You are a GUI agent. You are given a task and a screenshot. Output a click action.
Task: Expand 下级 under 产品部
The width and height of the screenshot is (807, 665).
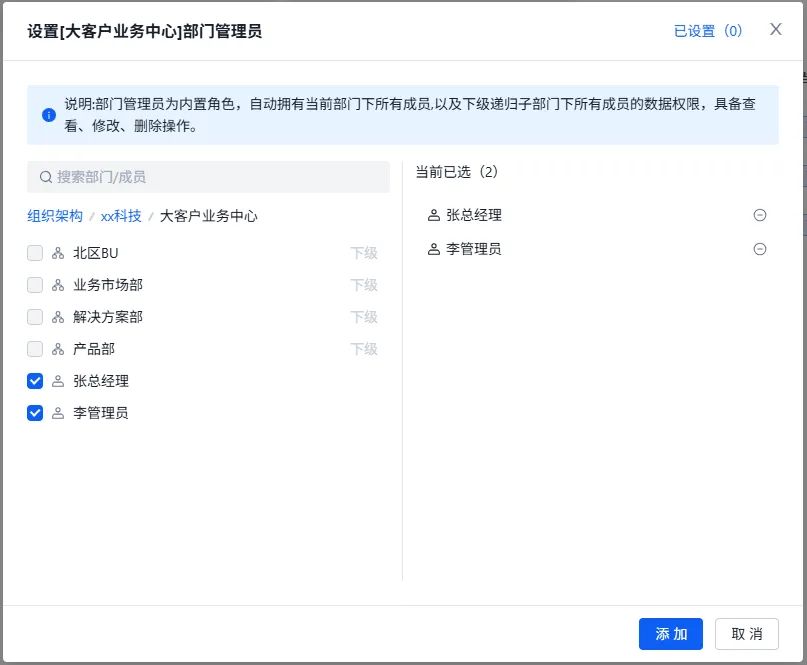pos(364,349)
